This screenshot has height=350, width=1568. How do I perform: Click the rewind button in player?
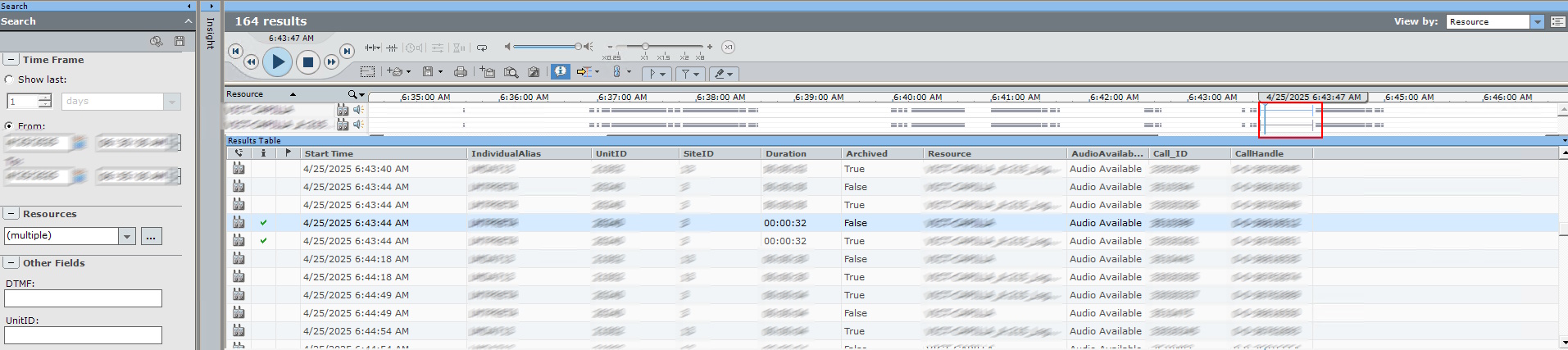pyautogui.click(x=251, y=61)
